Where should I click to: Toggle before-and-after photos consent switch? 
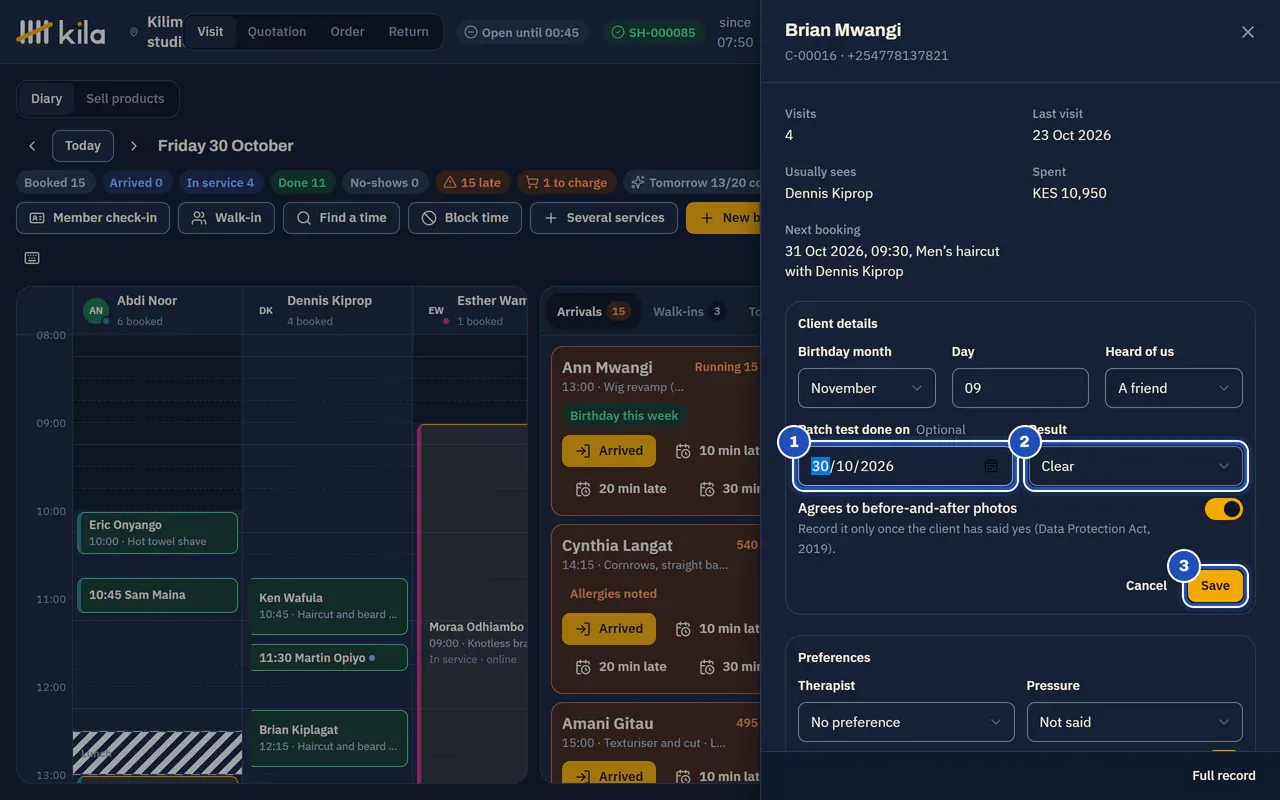tap(1223, 509)
